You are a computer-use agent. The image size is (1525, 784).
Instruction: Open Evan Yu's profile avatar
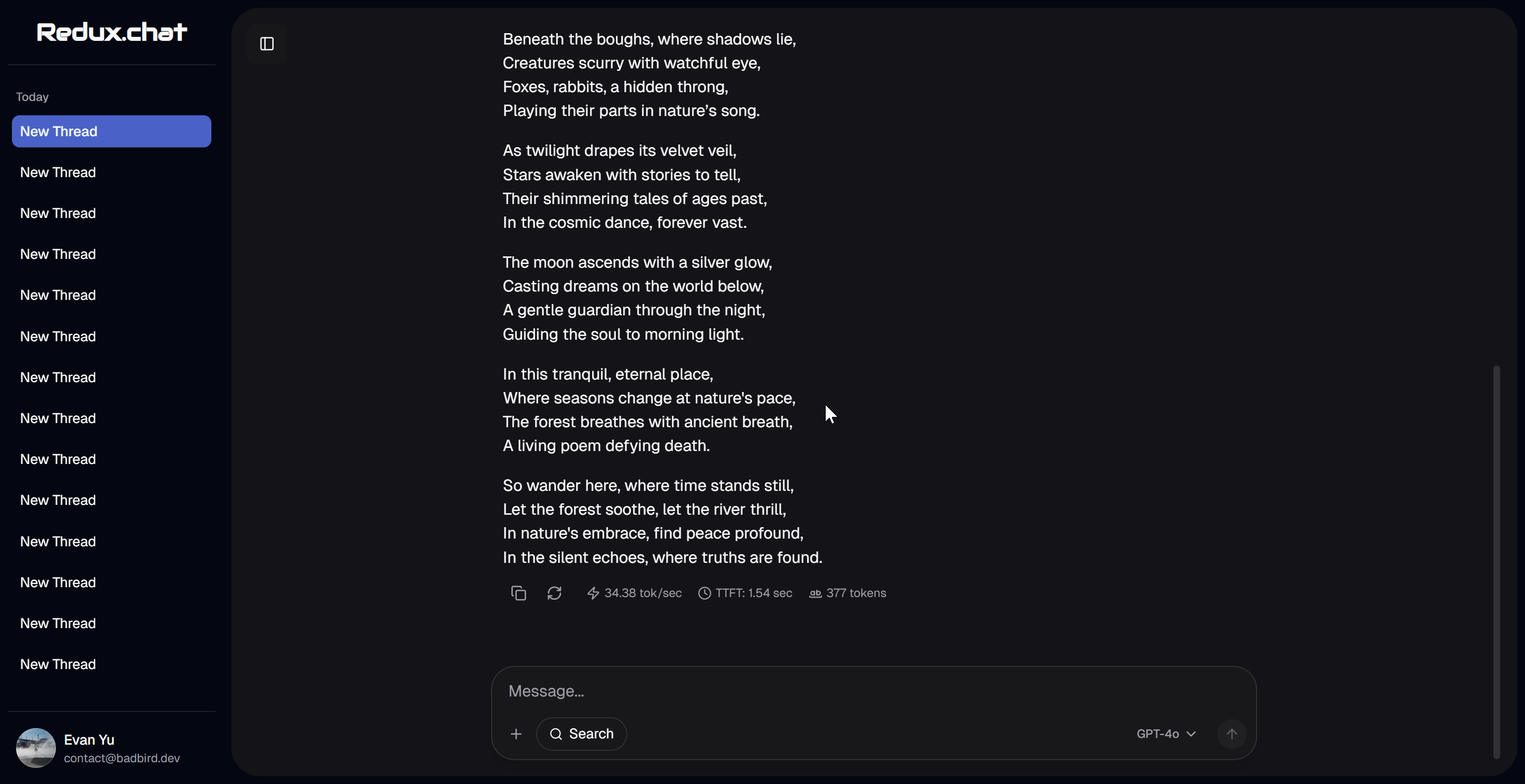click(36, 748)
